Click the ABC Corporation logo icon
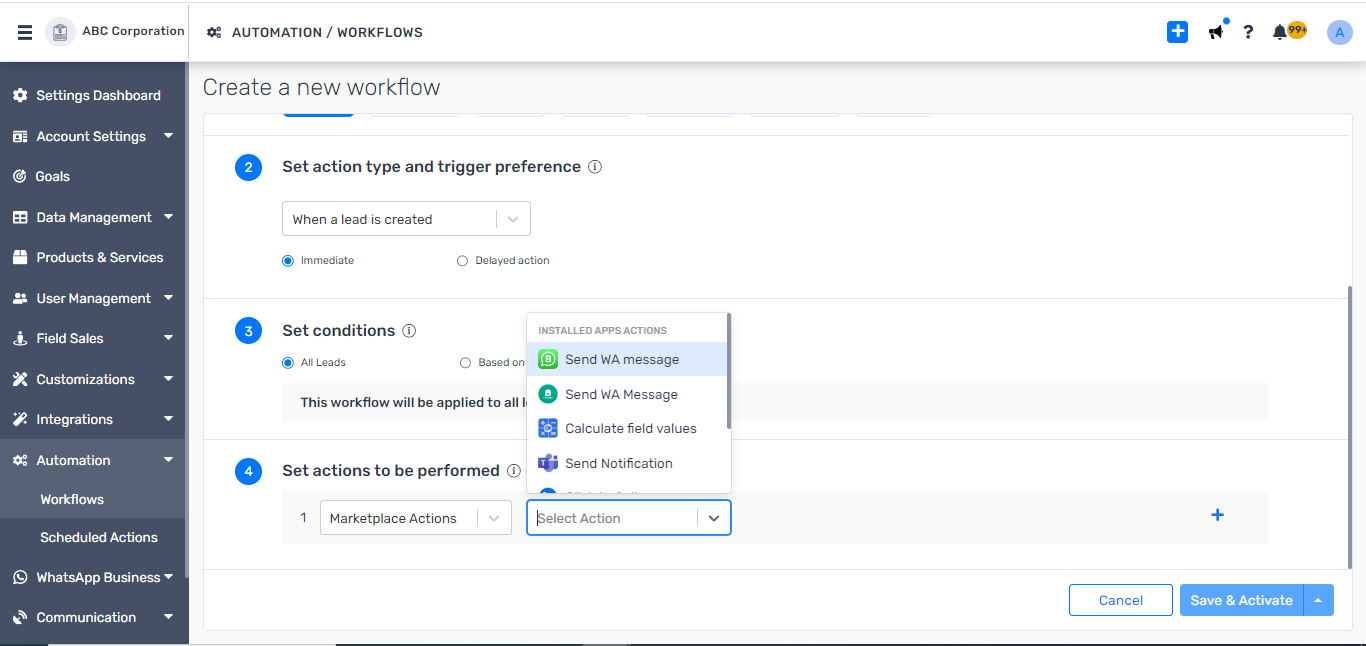Image resolution: width=1366 pixels, height=646 pixels. tap(61, 32)
